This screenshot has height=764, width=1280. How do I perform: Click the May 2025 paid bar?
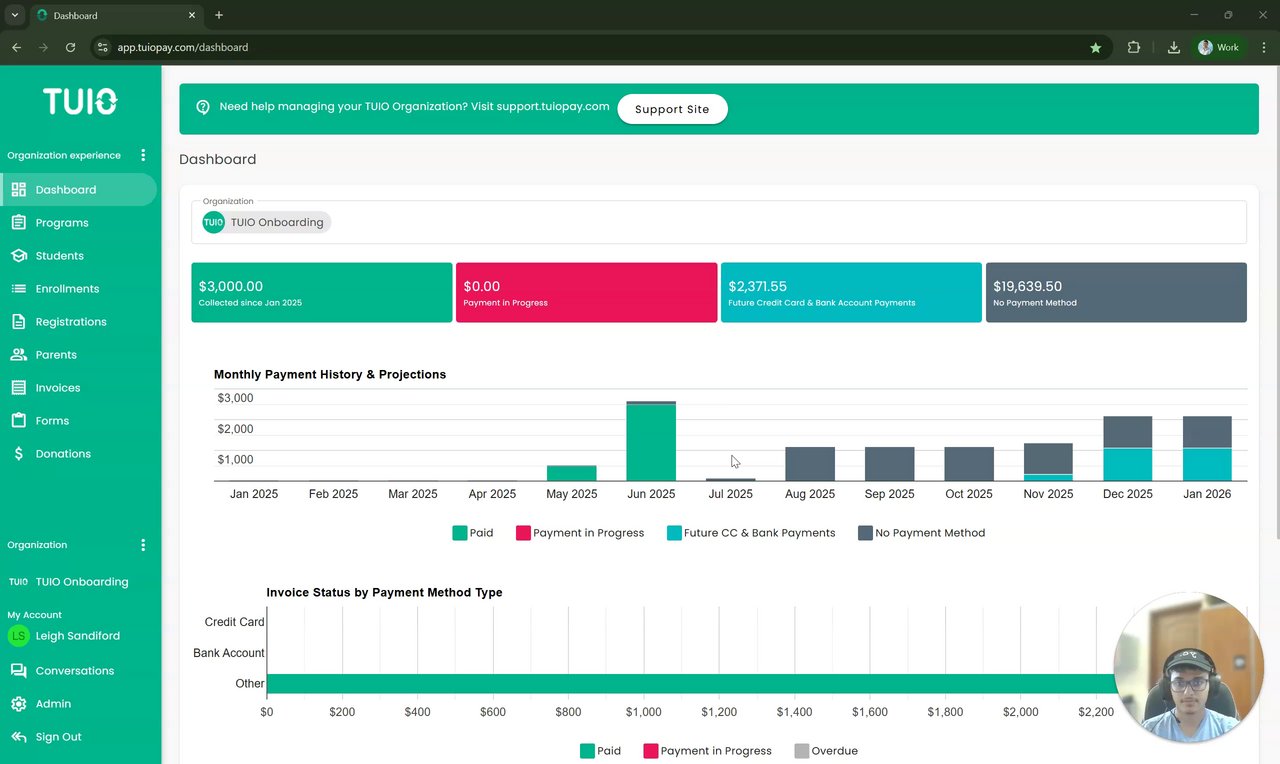[x=572, y=473]
